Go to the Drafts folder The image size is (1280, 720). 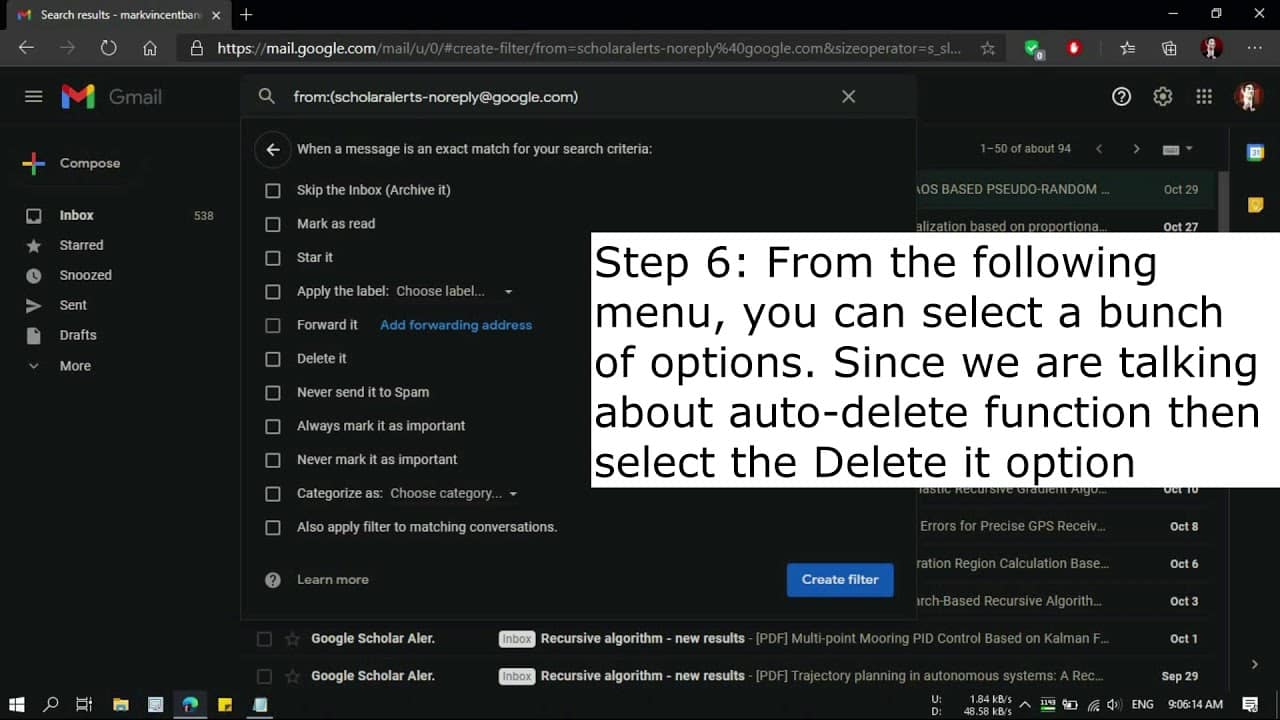click(x=77, y=335)
